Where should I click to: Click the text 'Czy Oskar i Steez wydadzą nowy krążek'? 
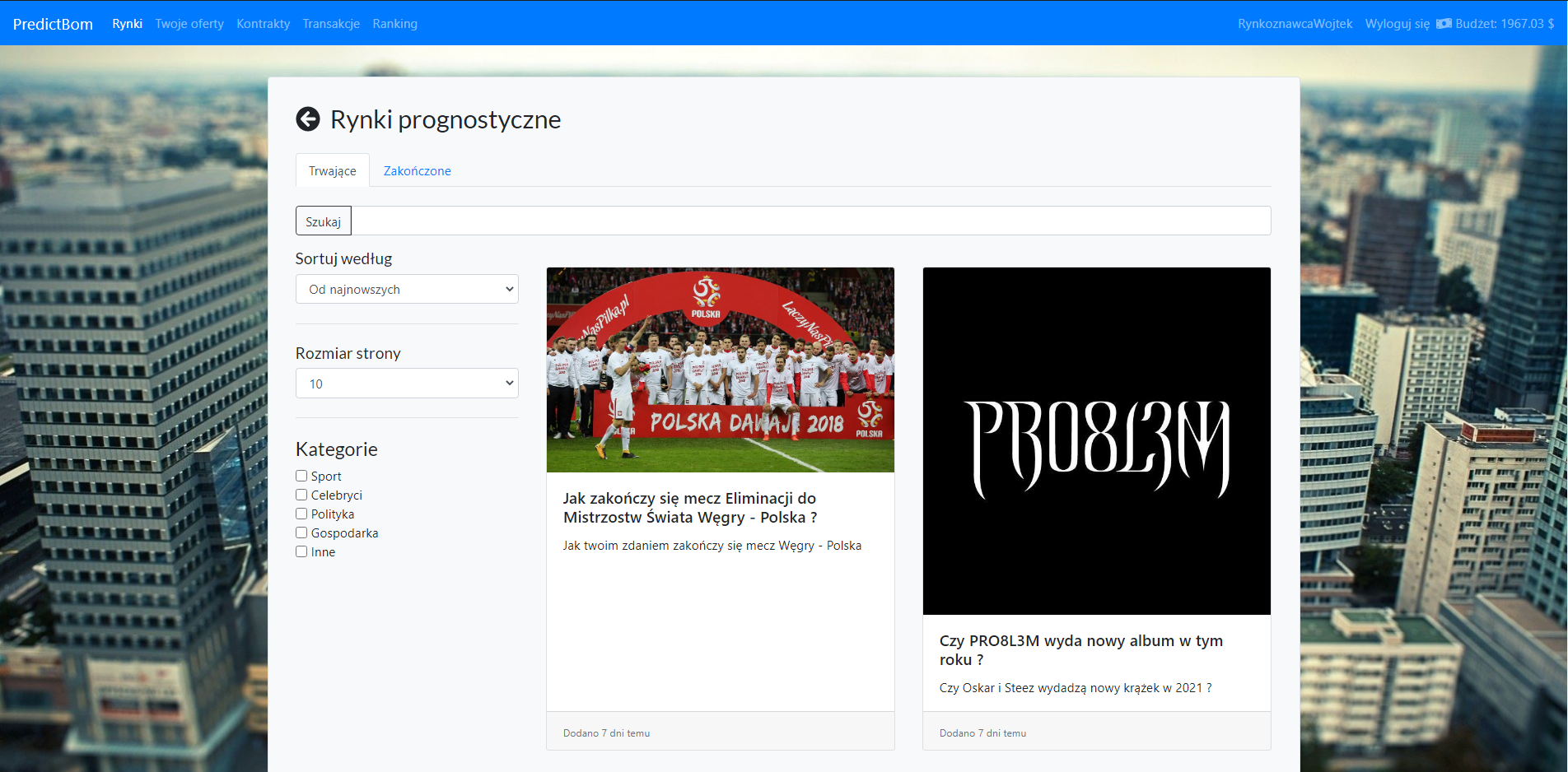[1076, 688]
